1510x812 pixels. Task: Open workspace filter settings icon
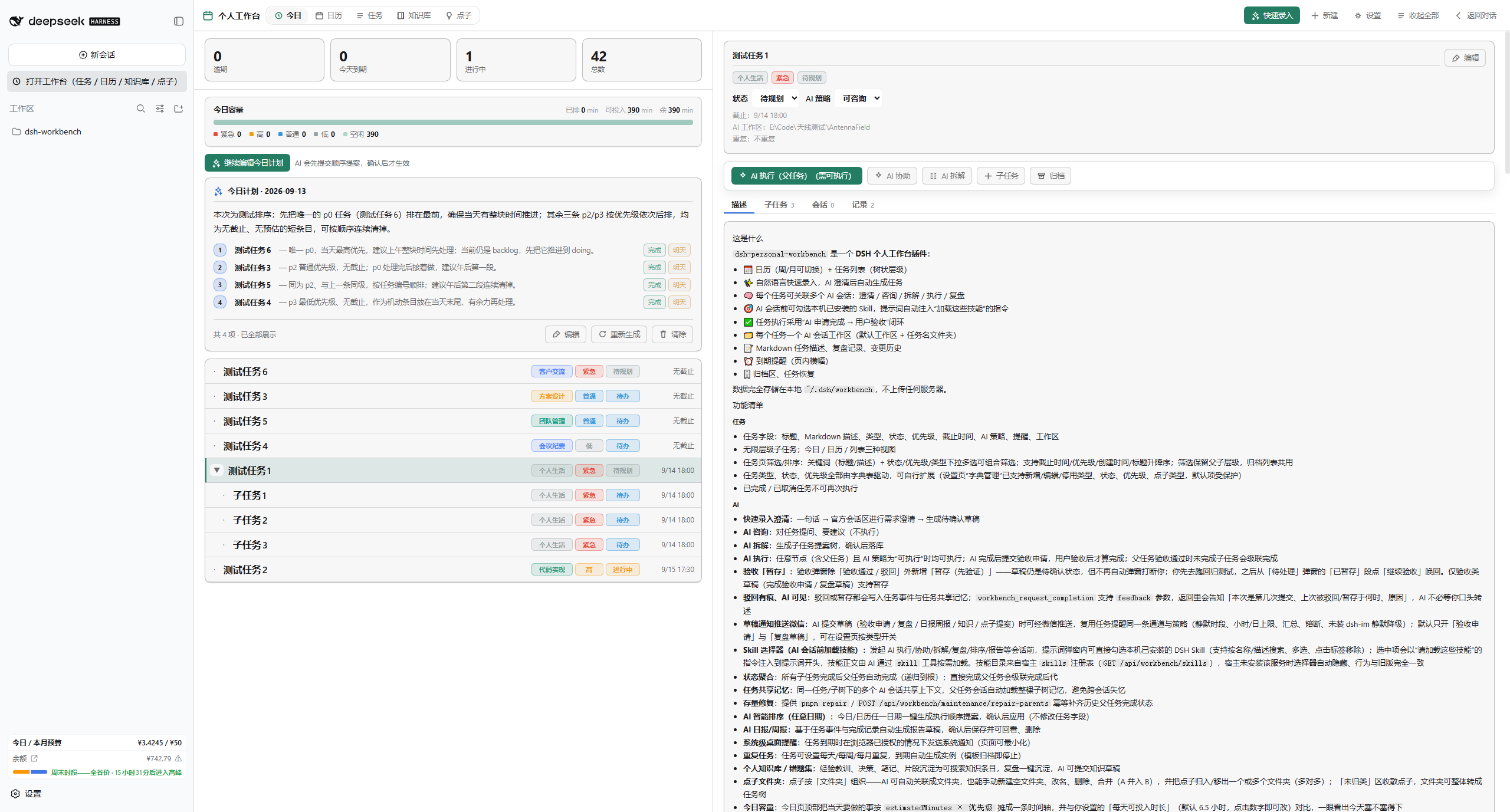pos(160,109)
